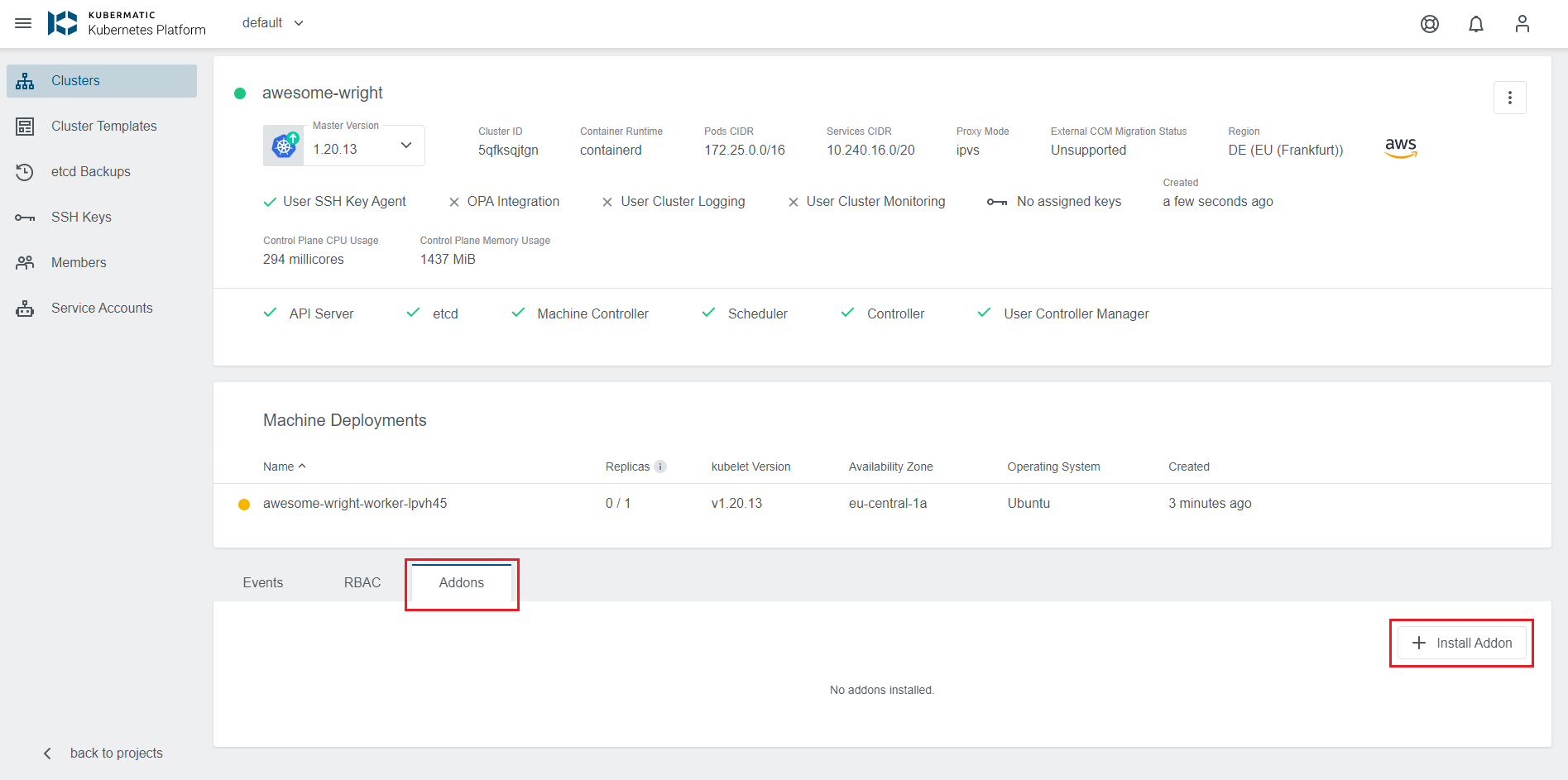Click the Created column header in deployments
The image size is (1568, 780).
1189,467
